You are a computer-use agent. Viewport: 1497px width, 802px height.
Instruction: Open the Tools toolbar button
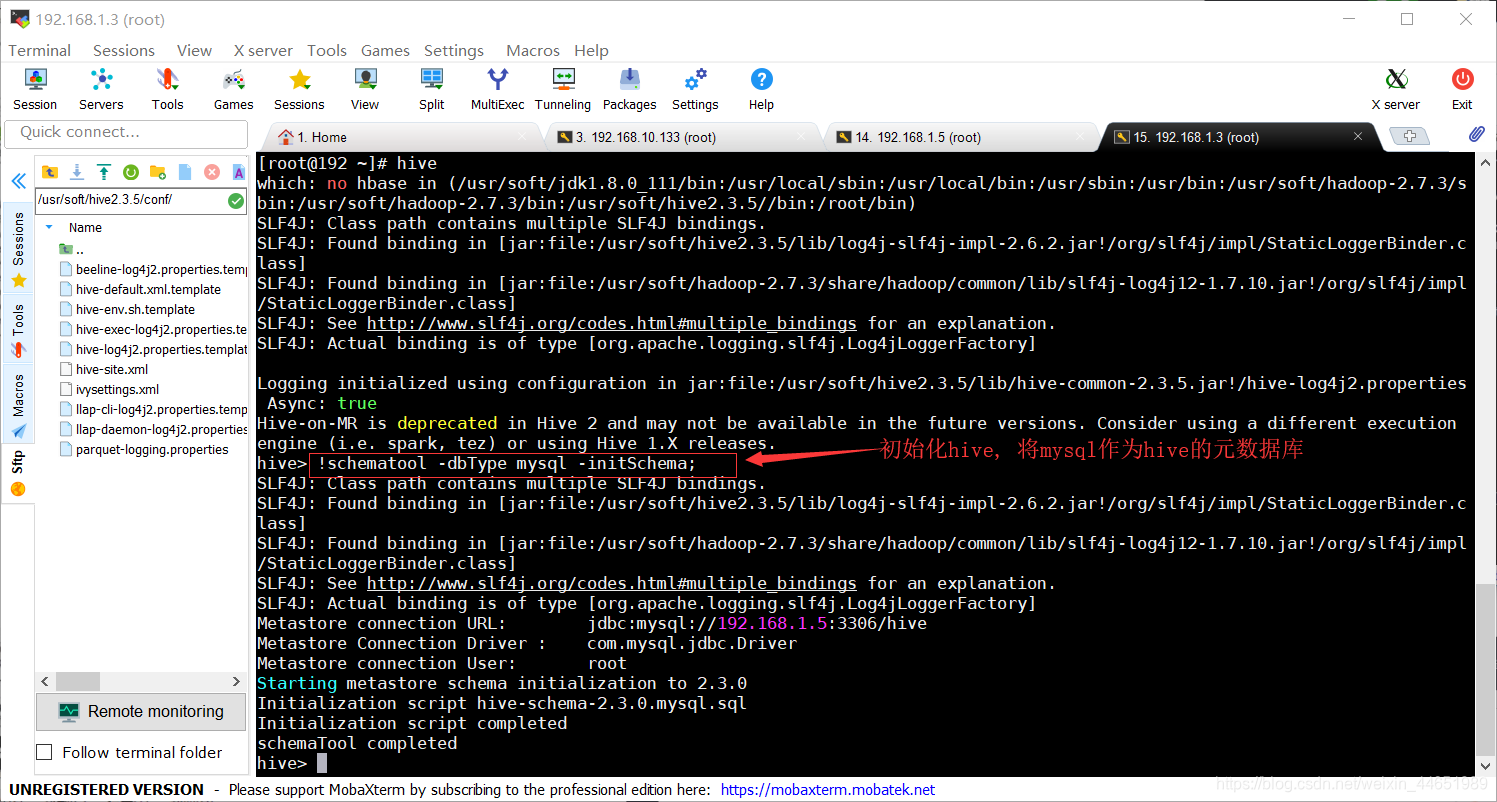click(167, 89)
